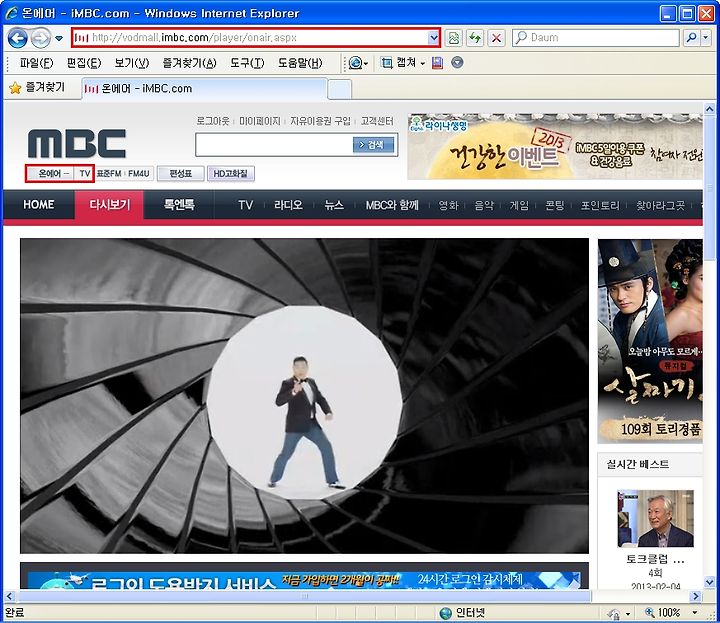This screenshot has height=623, width=720.
Task: Select the 다시보기 nav tab
Action: tap(109, 205)
